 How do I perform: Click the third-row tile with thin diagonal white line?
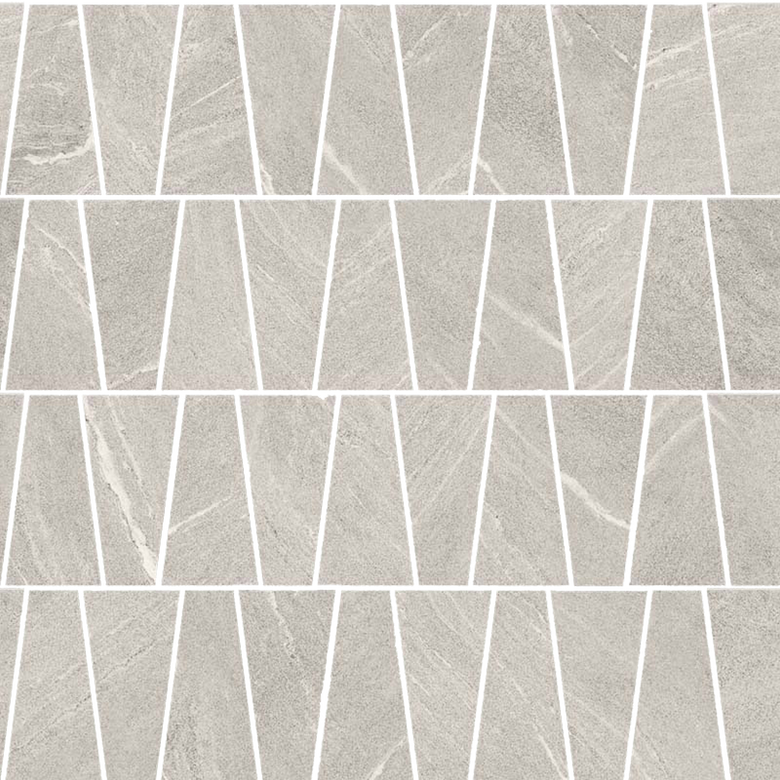coord(210,490)
